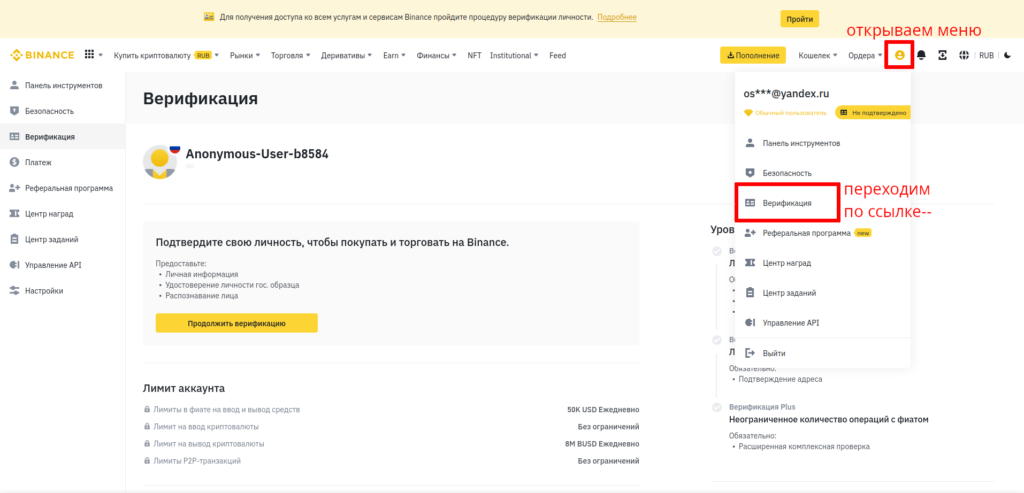The width and height of the screenshot is (1024, 493).
Task: Expand the Рынки dropdown
Action: [x=245, y=56]
